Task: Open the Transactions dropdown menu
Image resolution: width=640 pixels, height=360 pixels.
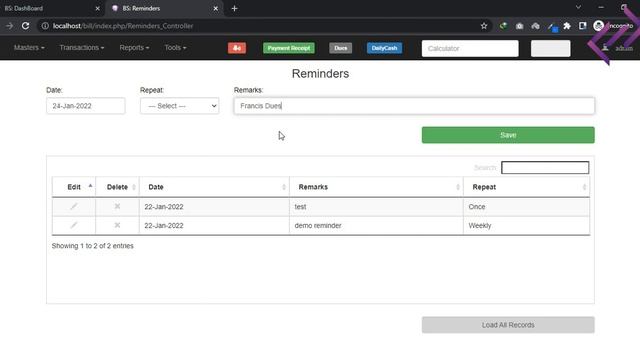Action: (82, 48)
